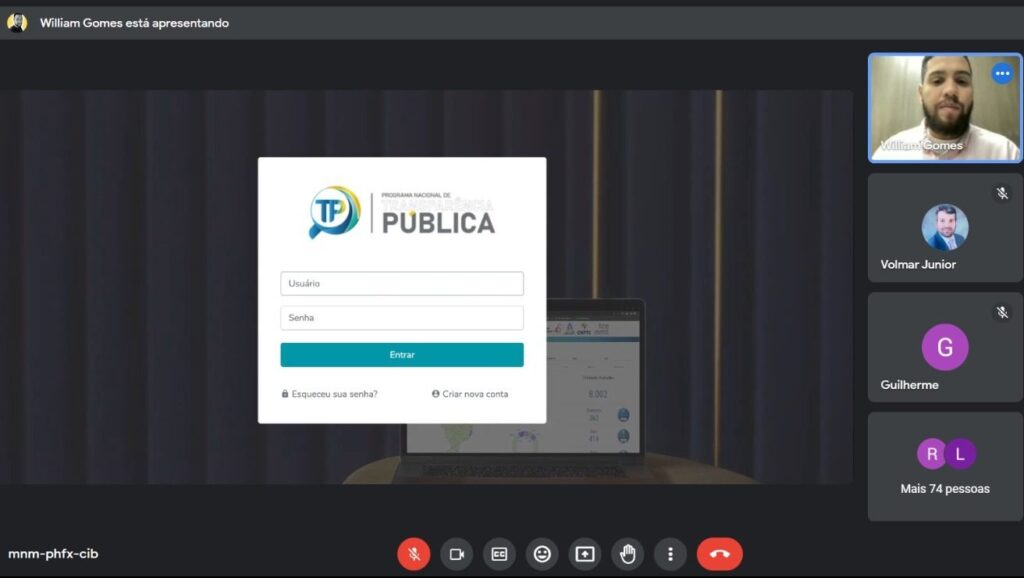The image size is (1024, 578).
Task: Click the TP Transparência Pública logo
Action: point(402,212)
